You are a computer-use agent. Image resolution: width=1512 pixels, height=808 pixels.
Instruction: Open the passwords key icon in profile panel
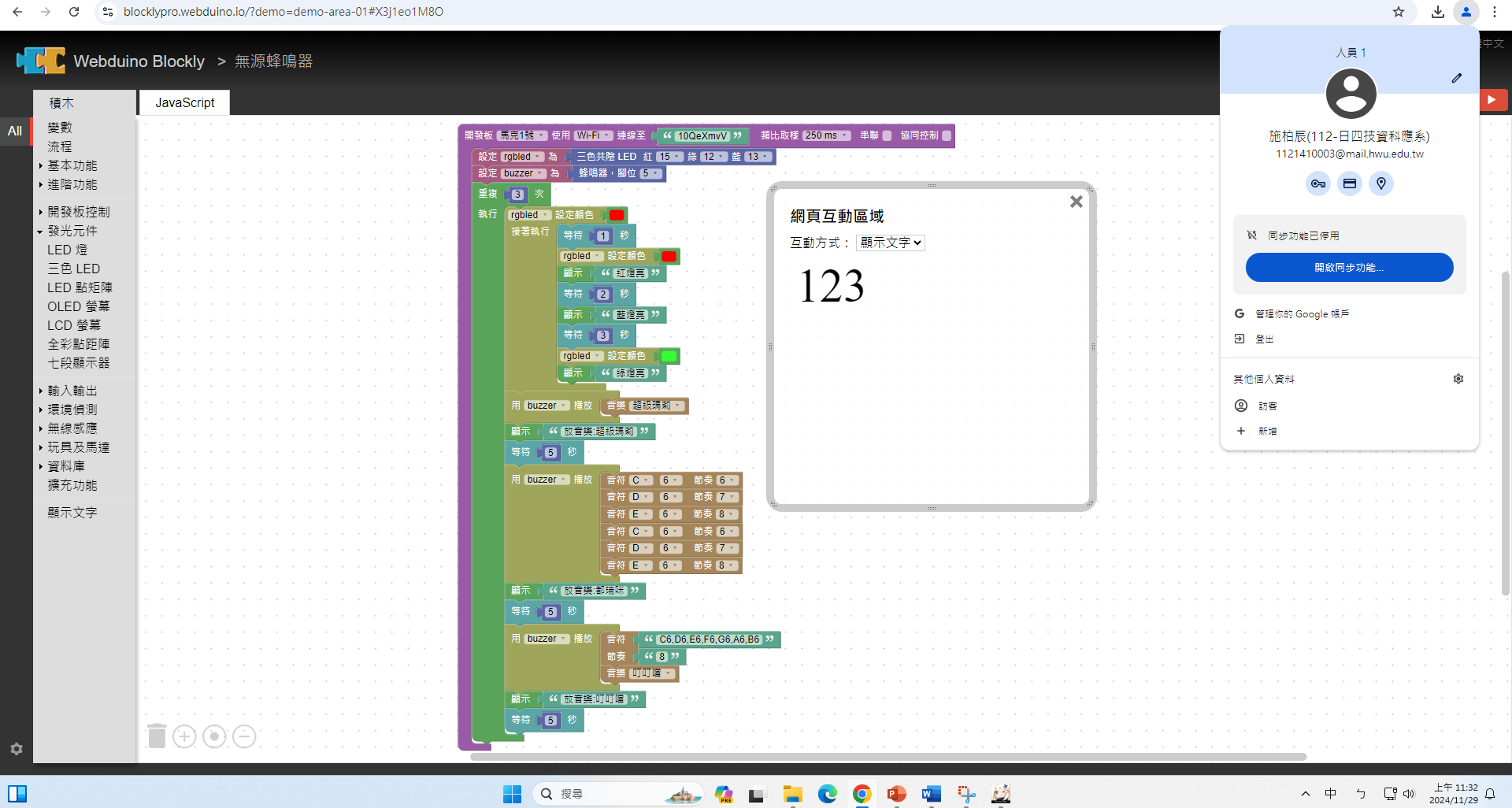pos(1317,183)
